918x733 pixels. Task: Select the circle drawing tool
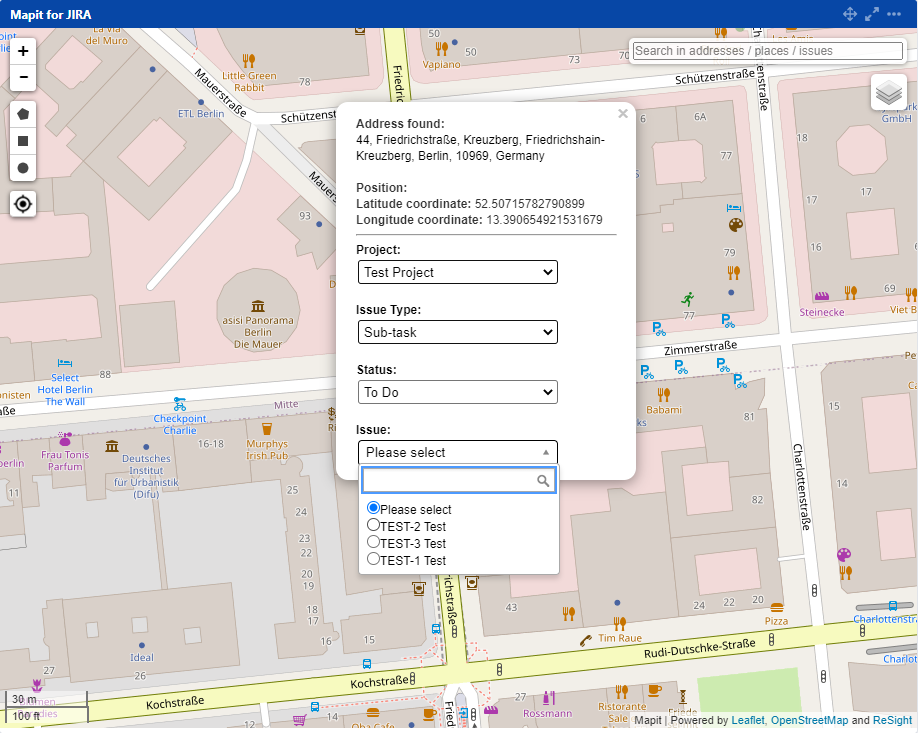coord(23,167)
